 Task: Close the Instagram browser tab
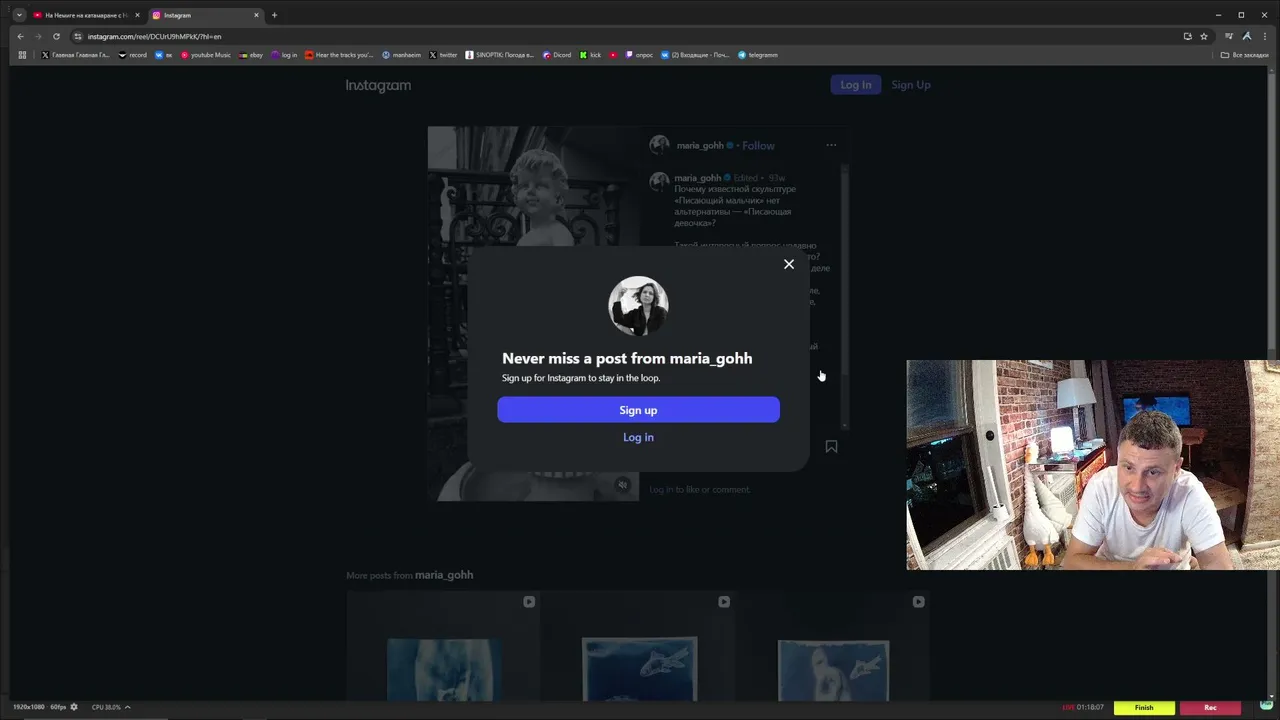tap(257, 15)
